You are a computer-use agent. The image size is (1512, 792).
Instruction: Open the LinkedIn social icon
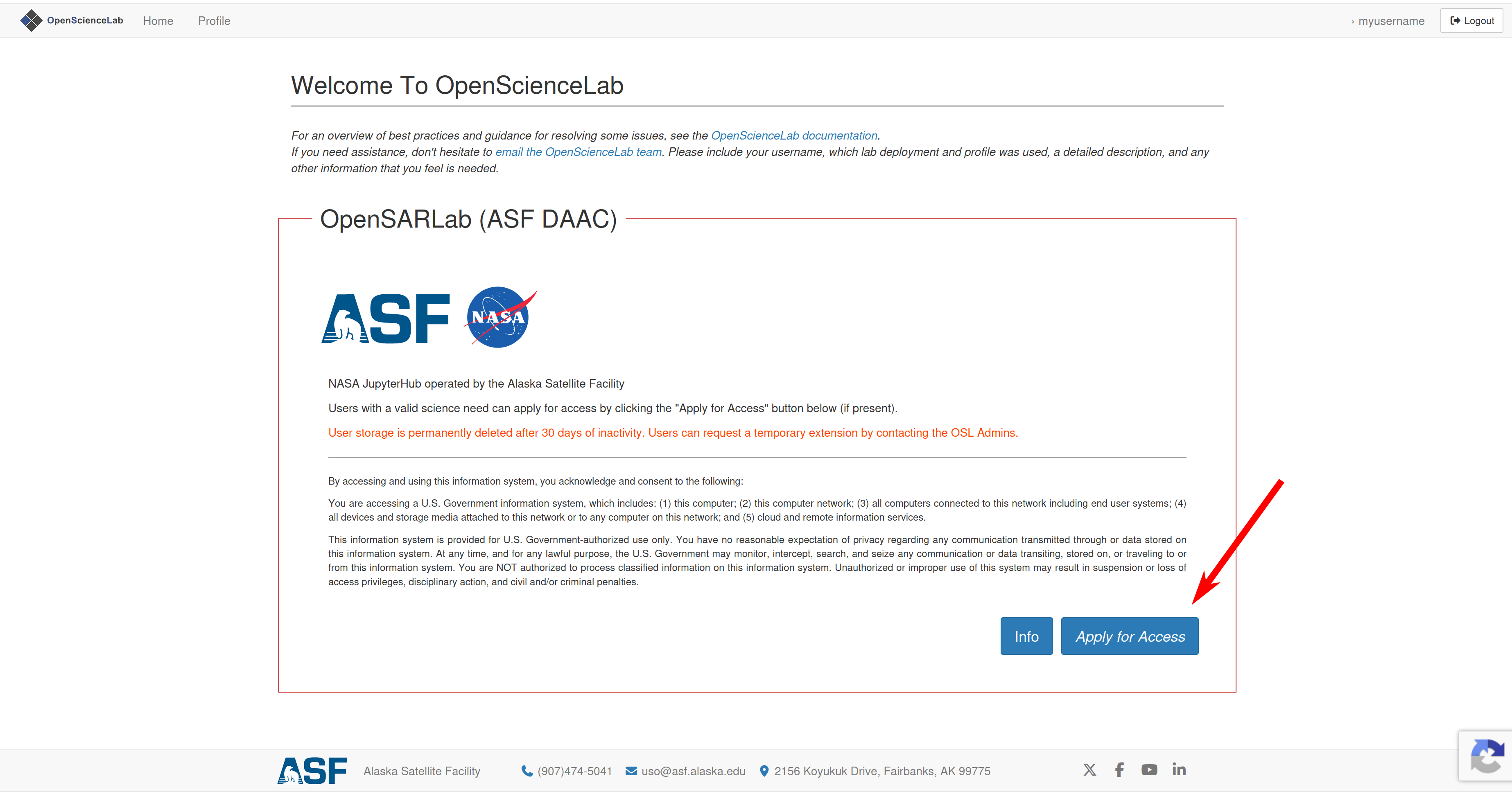[1179, 769]
